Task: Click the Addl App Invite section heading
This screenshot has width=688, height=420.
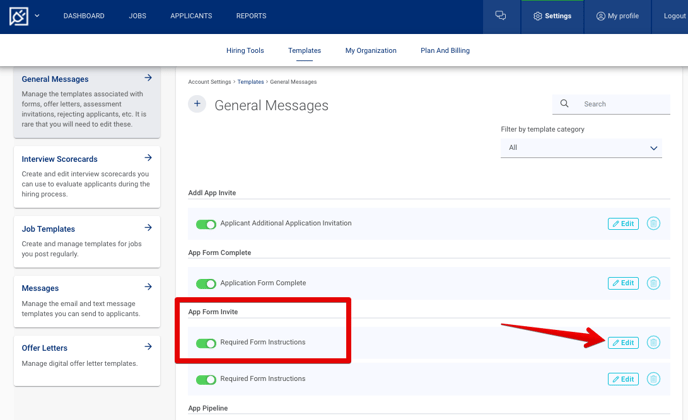Action: 212,193
